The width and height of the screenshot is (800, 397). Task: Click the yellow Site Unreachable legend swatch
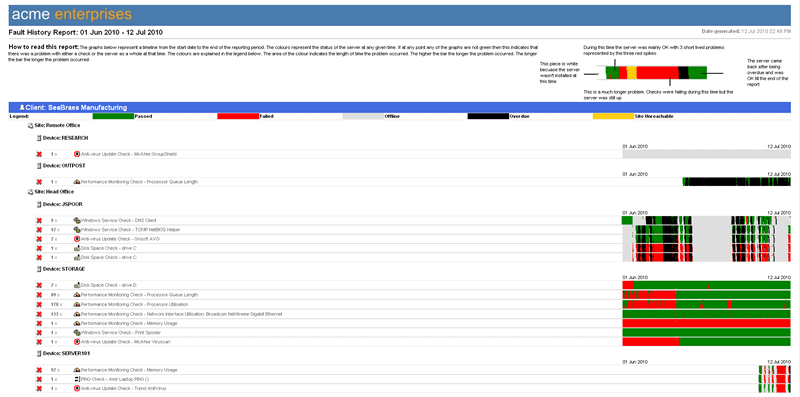coord(613,116)
